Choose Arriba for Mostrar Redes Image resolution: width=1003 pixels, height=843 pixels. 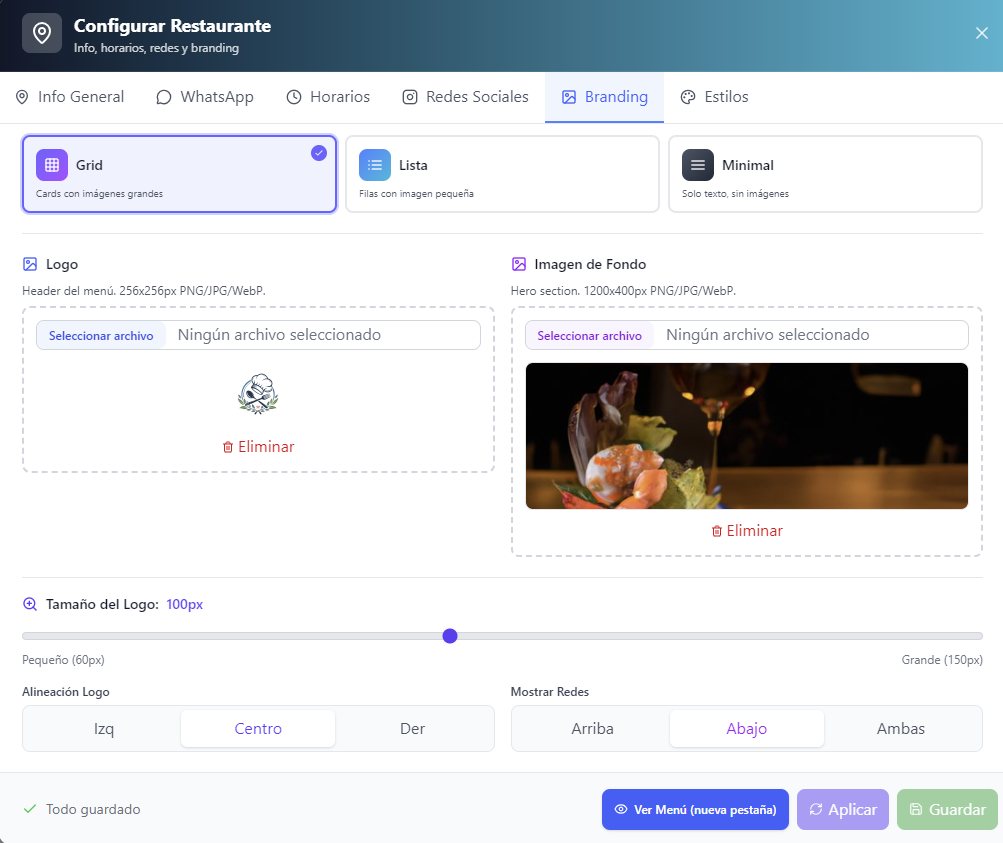(592, 728)
